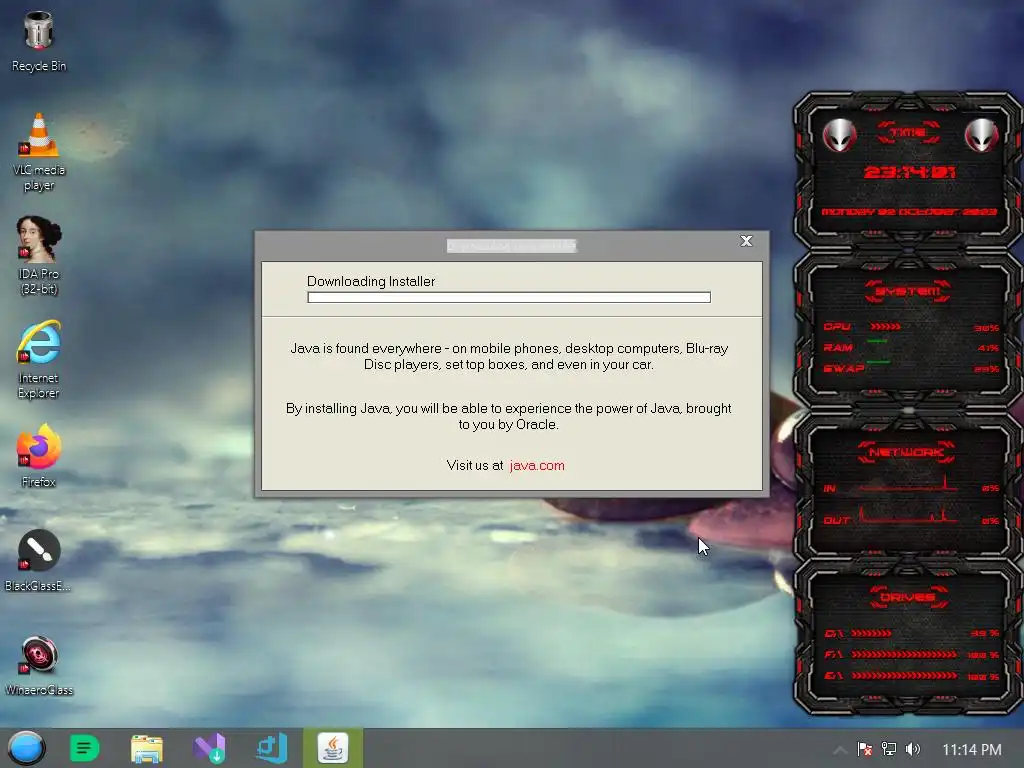This screenshot has height=768, width=1024.
Task: Select the IDA Pro (32-bit) shortcut
Action: [x=39, y=255]
